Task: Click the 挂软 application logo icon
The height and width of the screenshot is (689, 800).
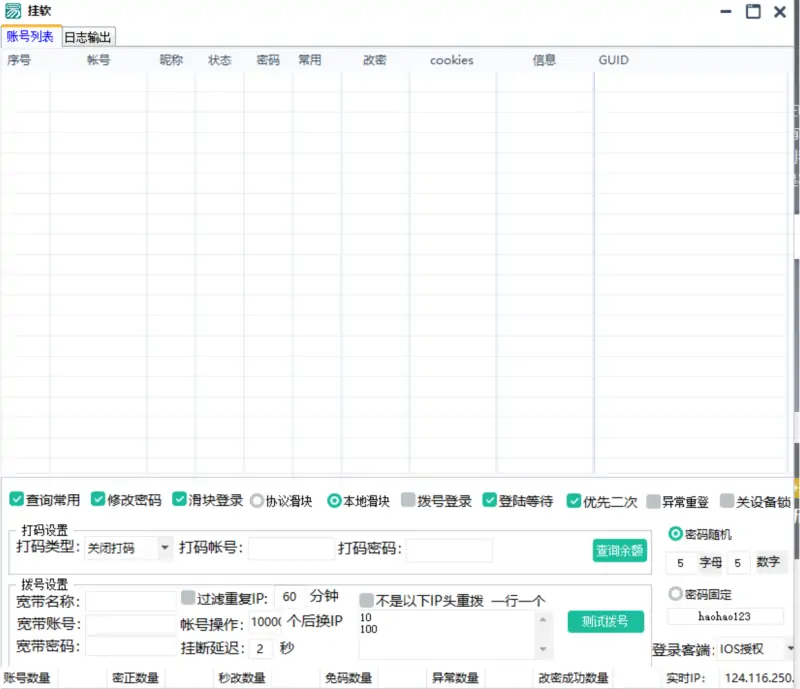Action: [x=14, y=11]
